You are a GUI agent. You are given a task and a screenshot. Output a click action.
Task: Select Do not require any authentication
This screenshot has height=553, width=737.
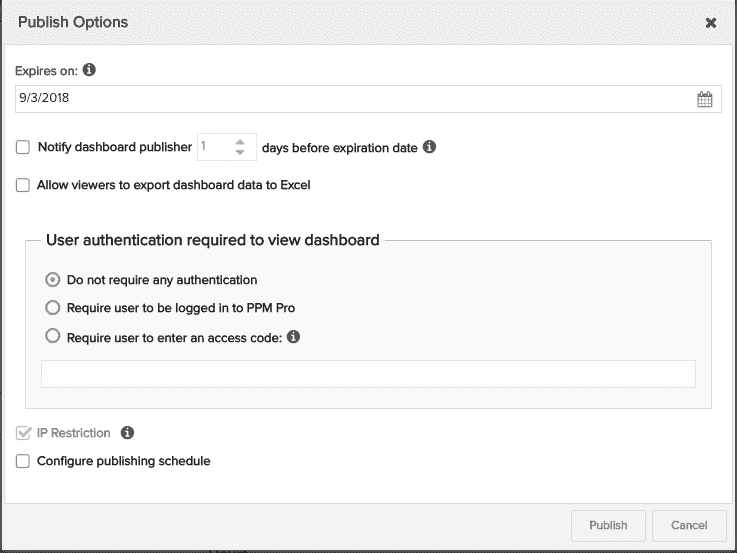[x=53, y=280]
